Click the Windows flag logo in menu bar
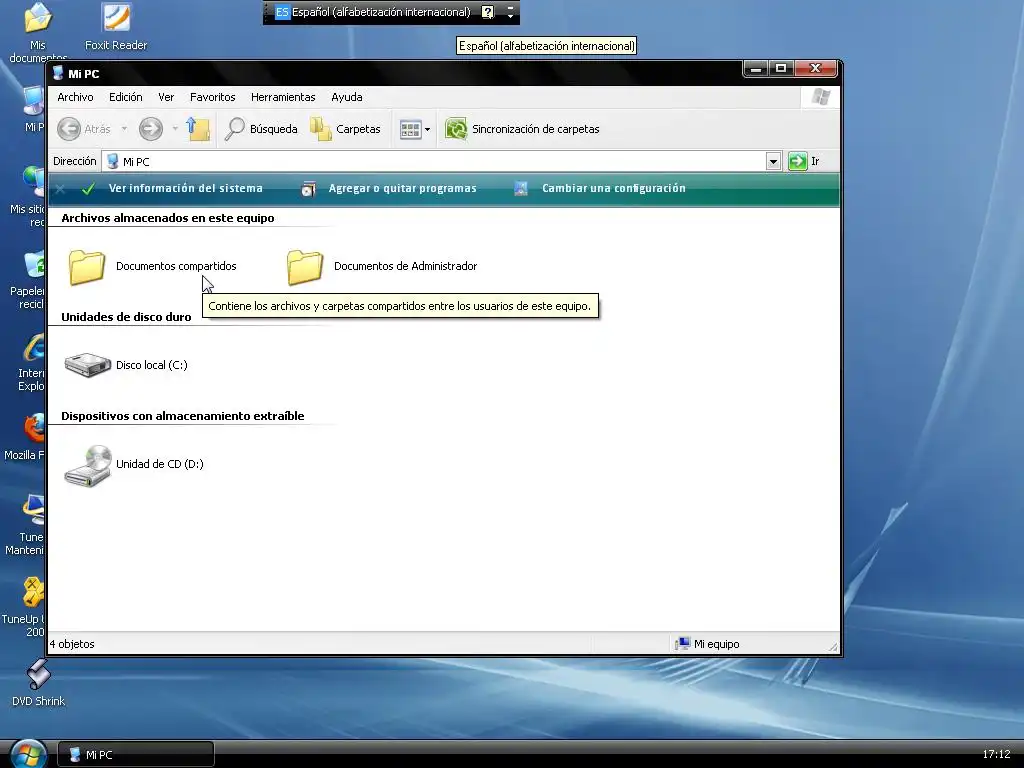1024x768 pixels. (x=820, y=97)
